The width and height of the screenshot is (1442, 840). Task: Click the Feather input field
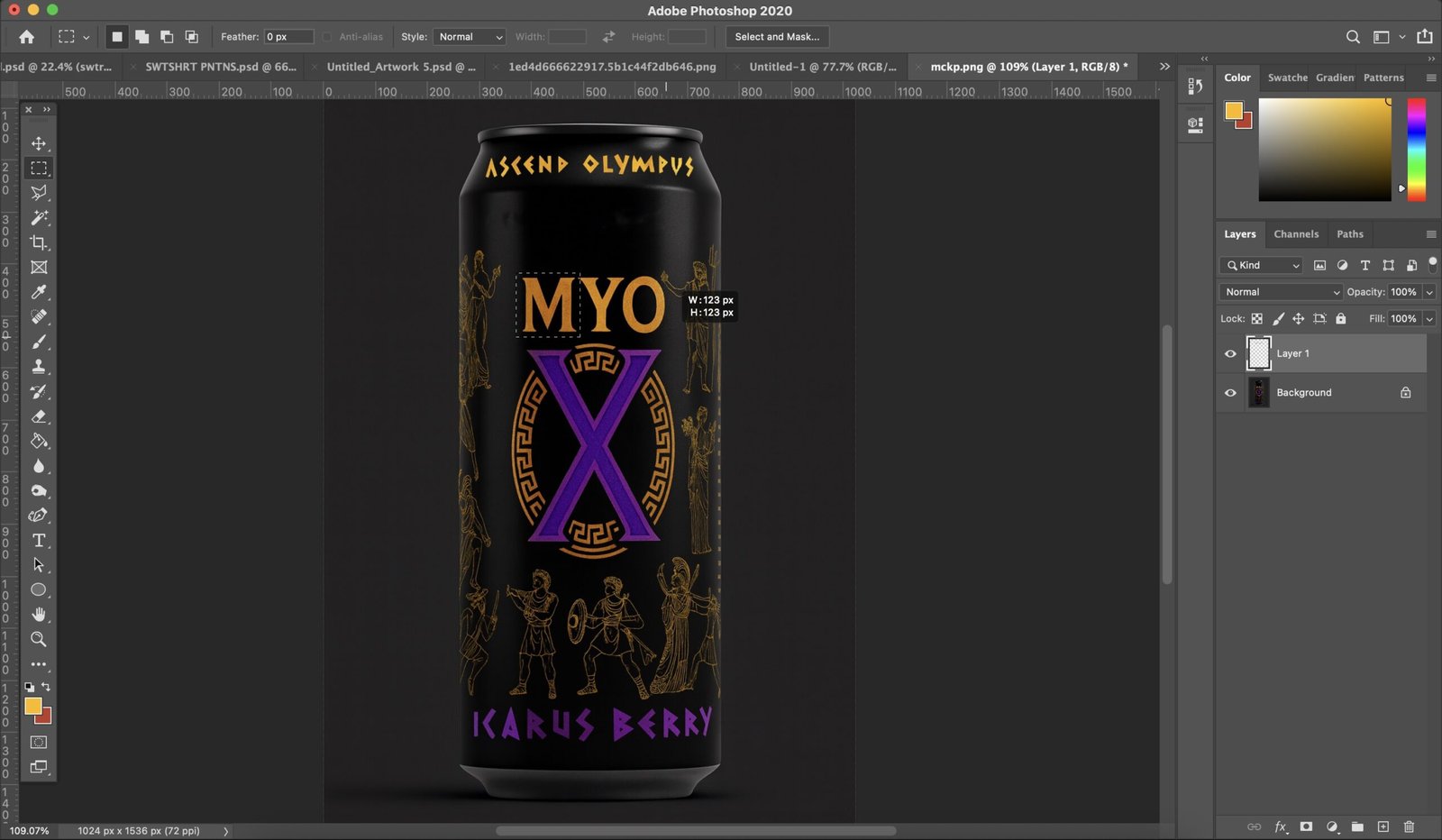(x=288, y=37)
